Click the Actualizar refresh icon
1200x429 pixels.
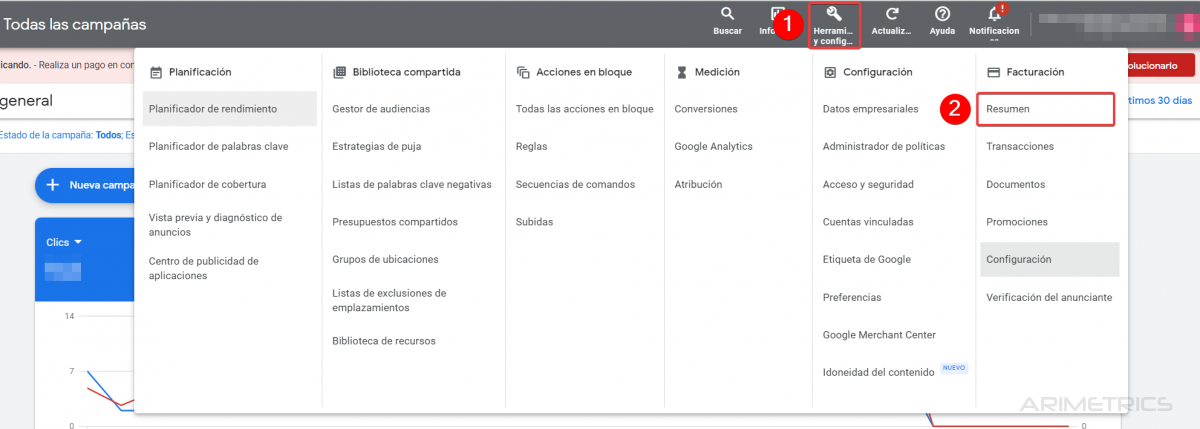pyautogui.click(x=892, y=15)
